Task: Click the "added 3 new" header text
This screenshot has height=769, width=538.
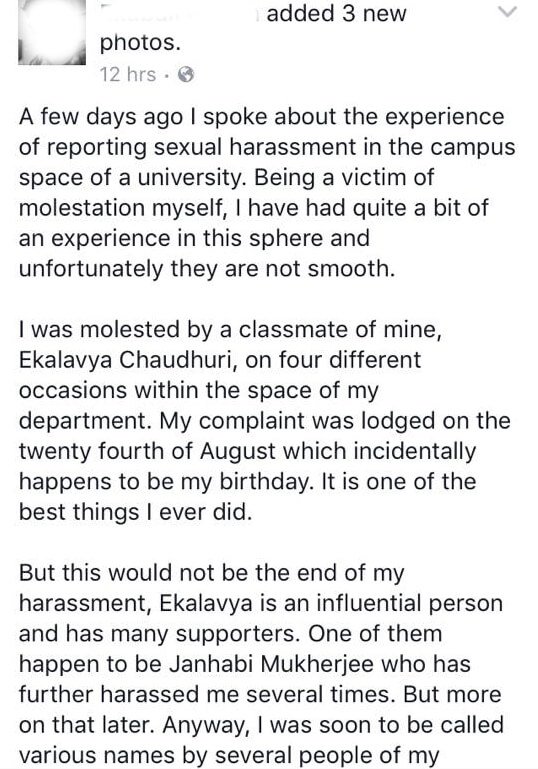Action: (336, 13)
